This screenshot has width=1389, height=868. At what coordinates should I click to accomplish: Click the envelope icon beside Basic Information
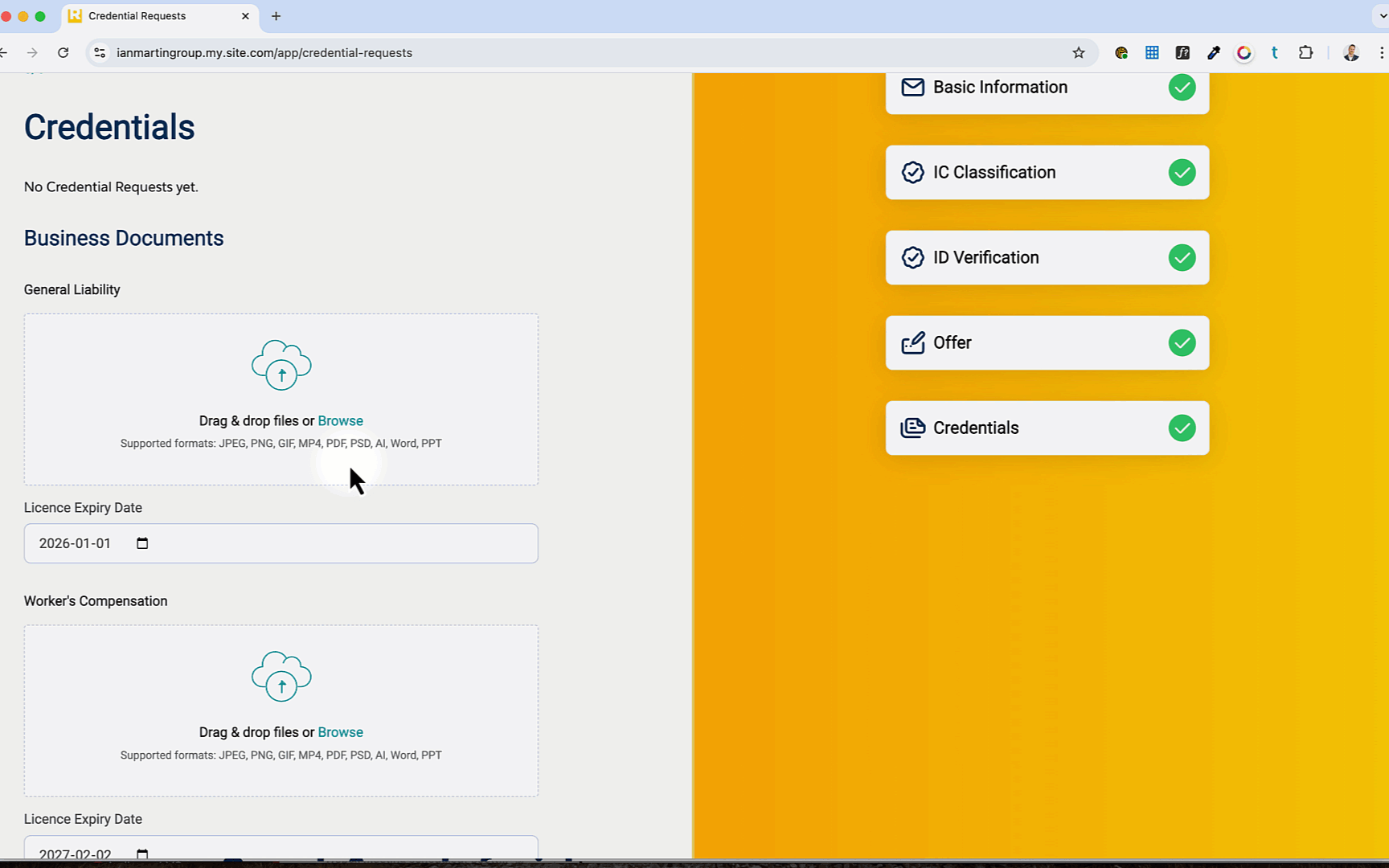click(x=912, y=88)
